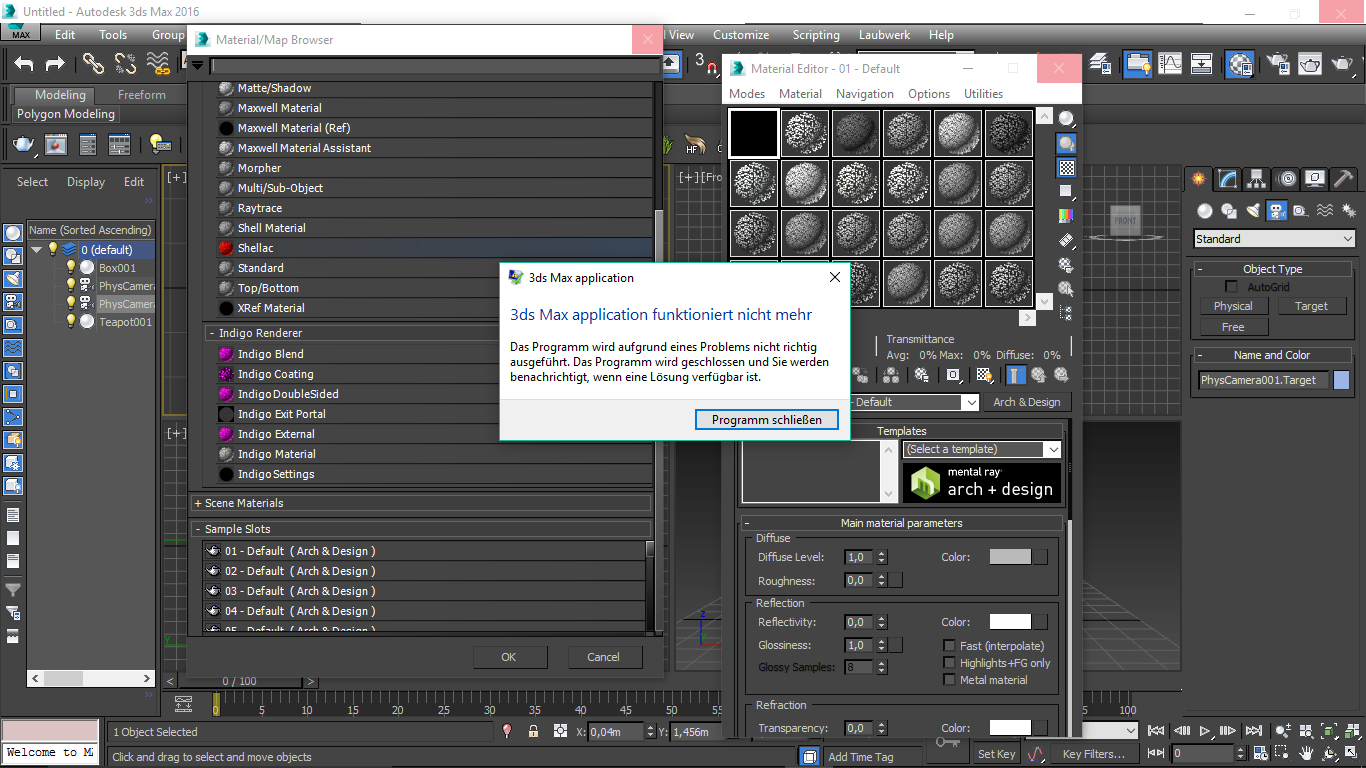Toggle the selection lock padlock icon

click(533, 732)
